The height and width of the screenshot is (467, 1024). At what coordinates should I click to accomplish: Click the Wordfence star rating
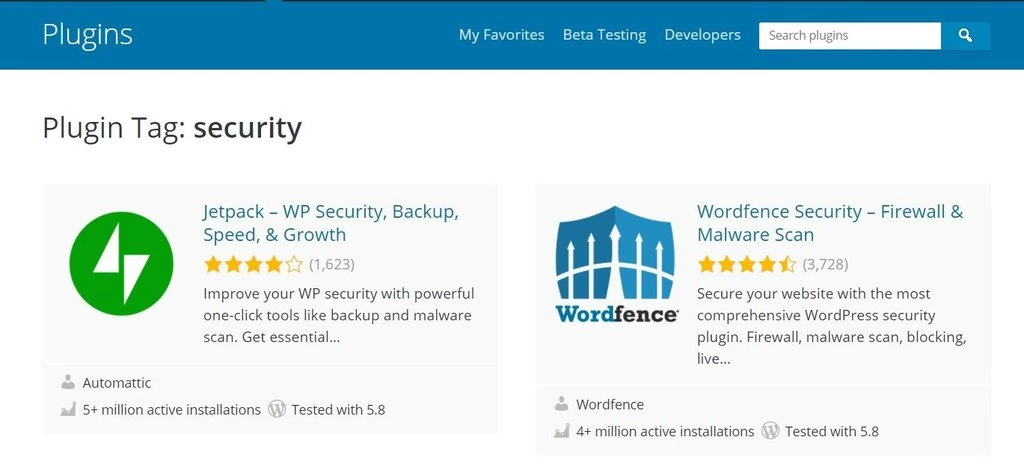tap(746, 265)
